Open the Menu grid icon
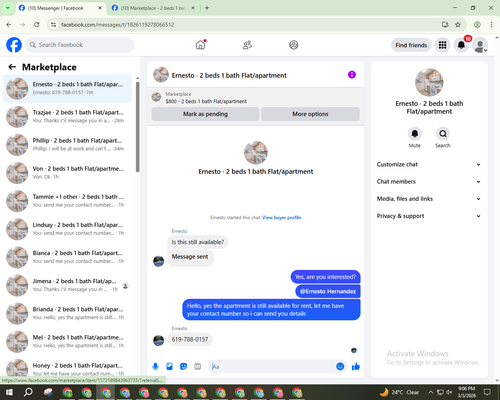The width and height of the screenshot is (500, 400). pyautogui.click(x=442, y=45)
